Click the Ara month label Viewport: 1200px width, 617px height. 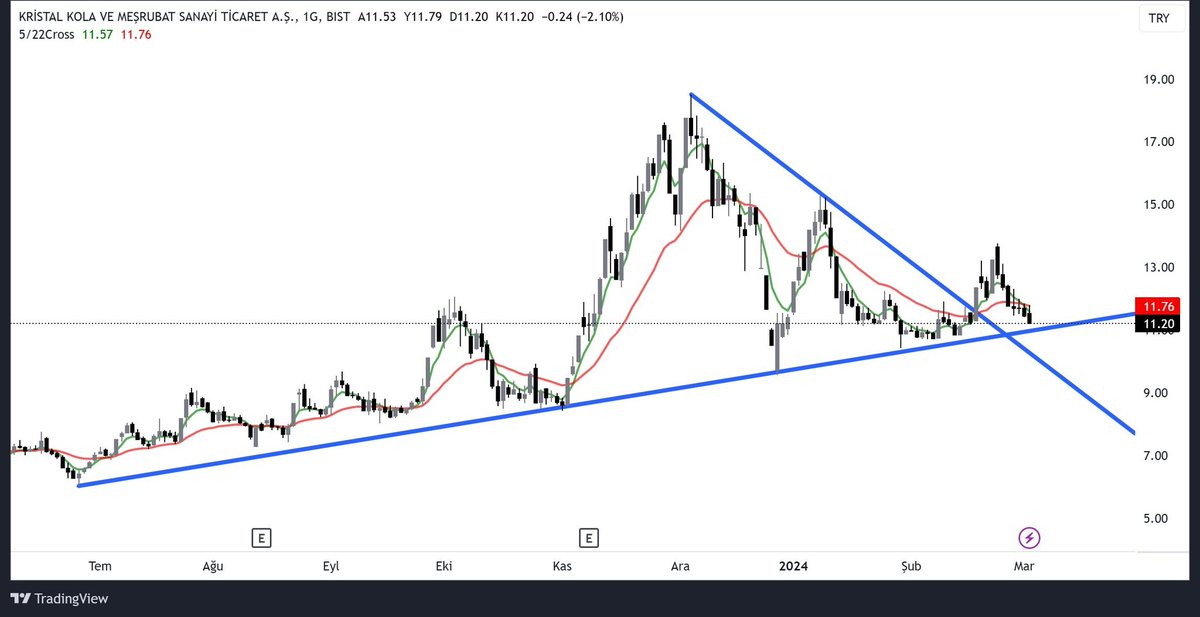(x=680, y=566)
